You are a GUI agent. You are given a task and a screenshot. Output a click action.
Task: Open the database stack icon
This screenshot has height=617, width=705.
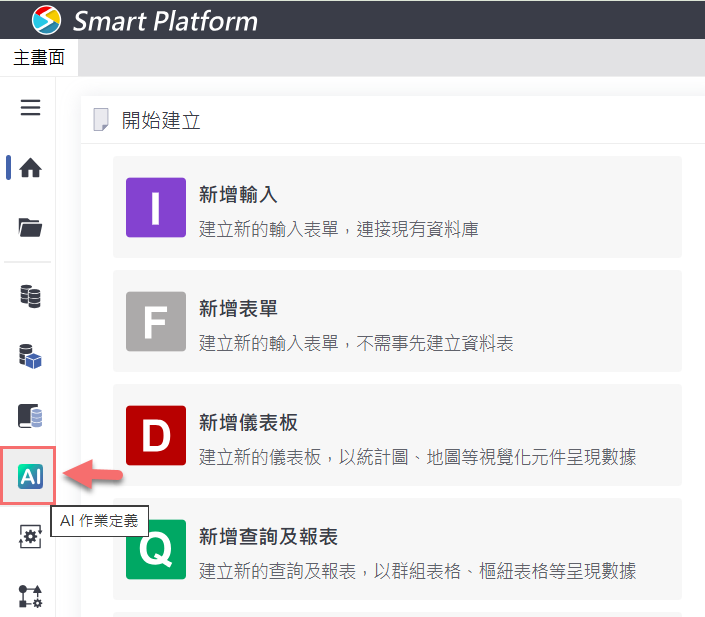click(30, 296)
